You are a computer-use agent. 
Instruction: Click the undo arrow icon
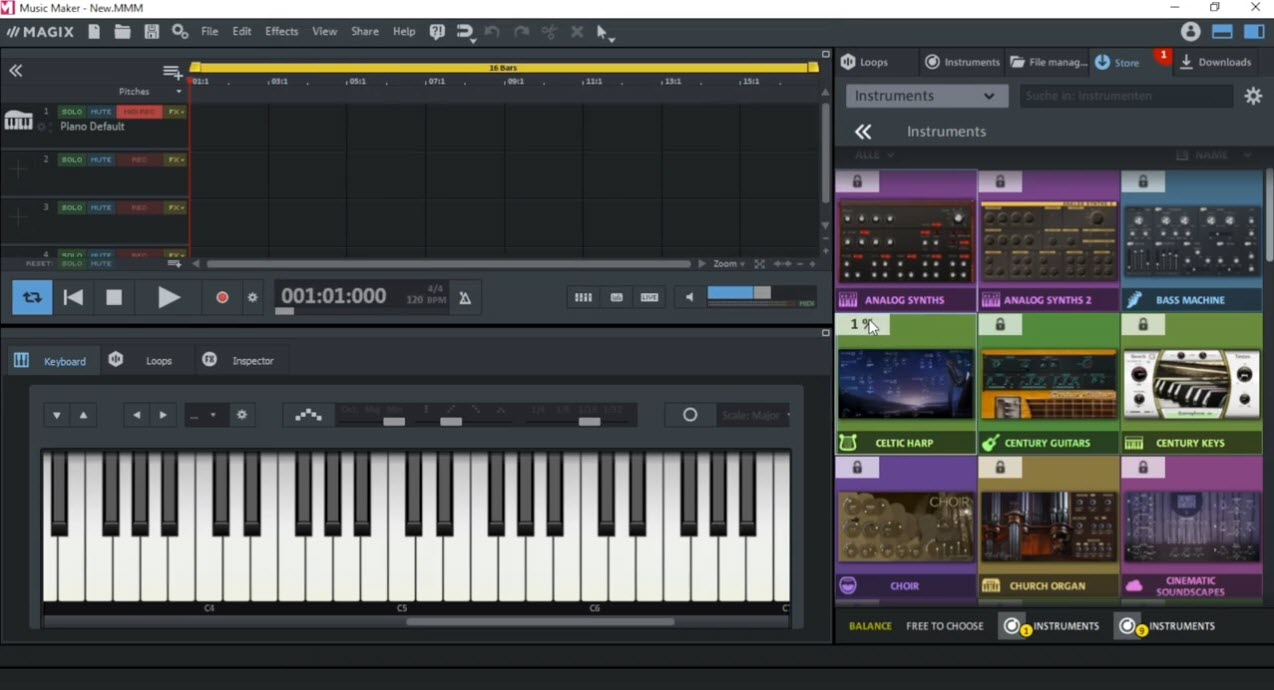tap(492, 32)
